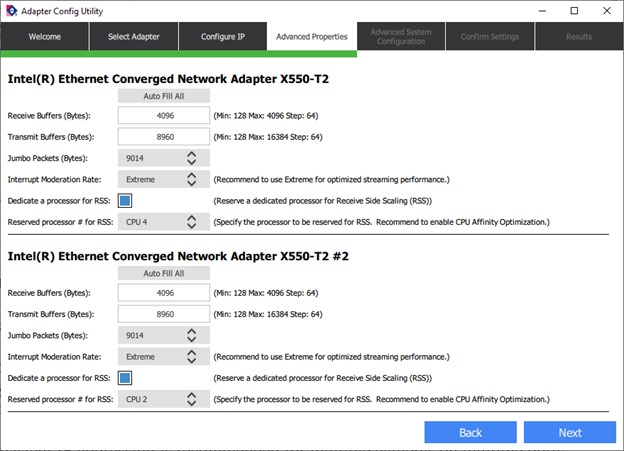Click the first adapter's 'Jumbo Packets (Bytes):' label

coord(48,158)
